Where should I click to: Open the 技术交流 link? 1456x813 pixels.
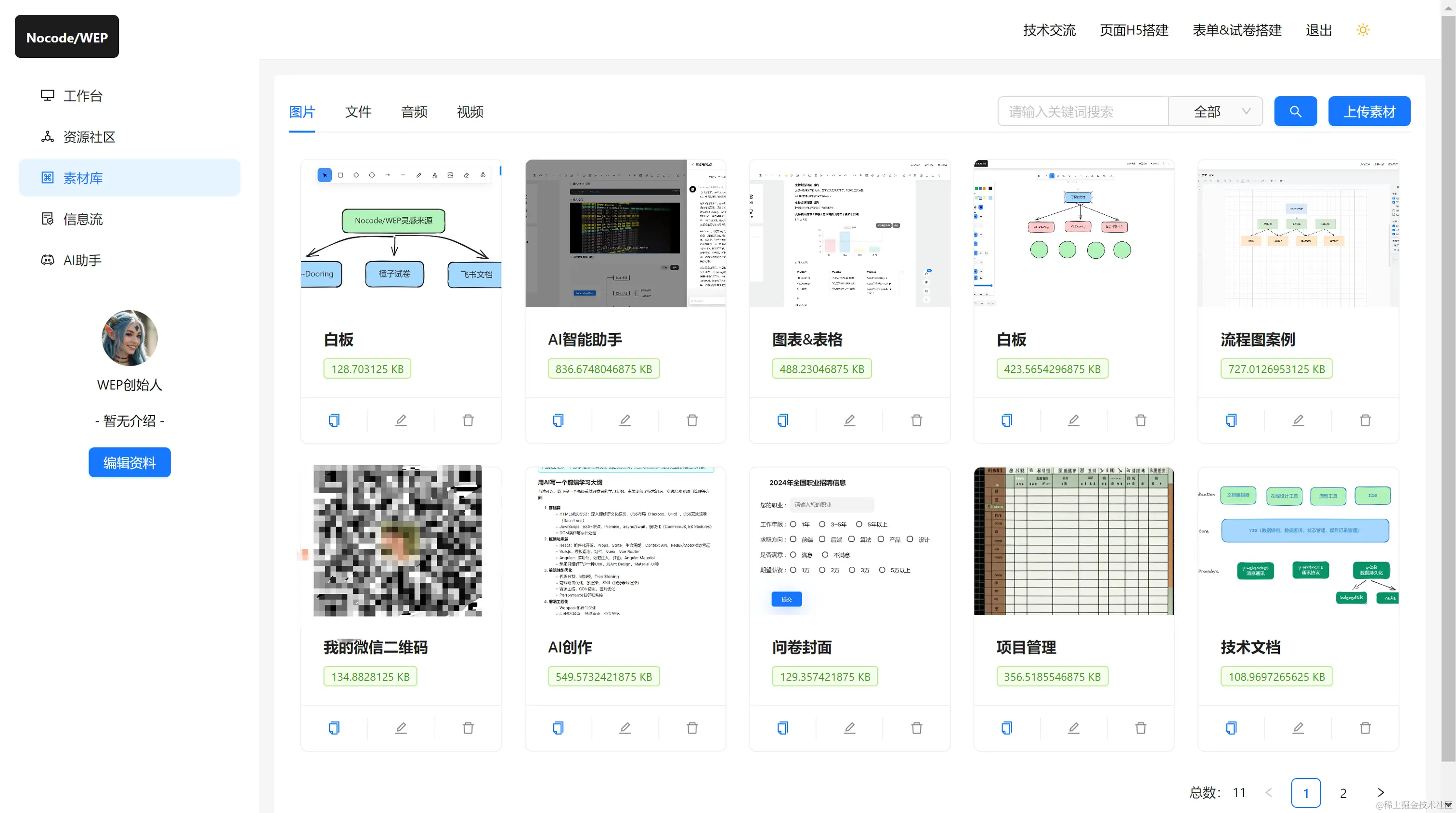(x=1049, y=30)
